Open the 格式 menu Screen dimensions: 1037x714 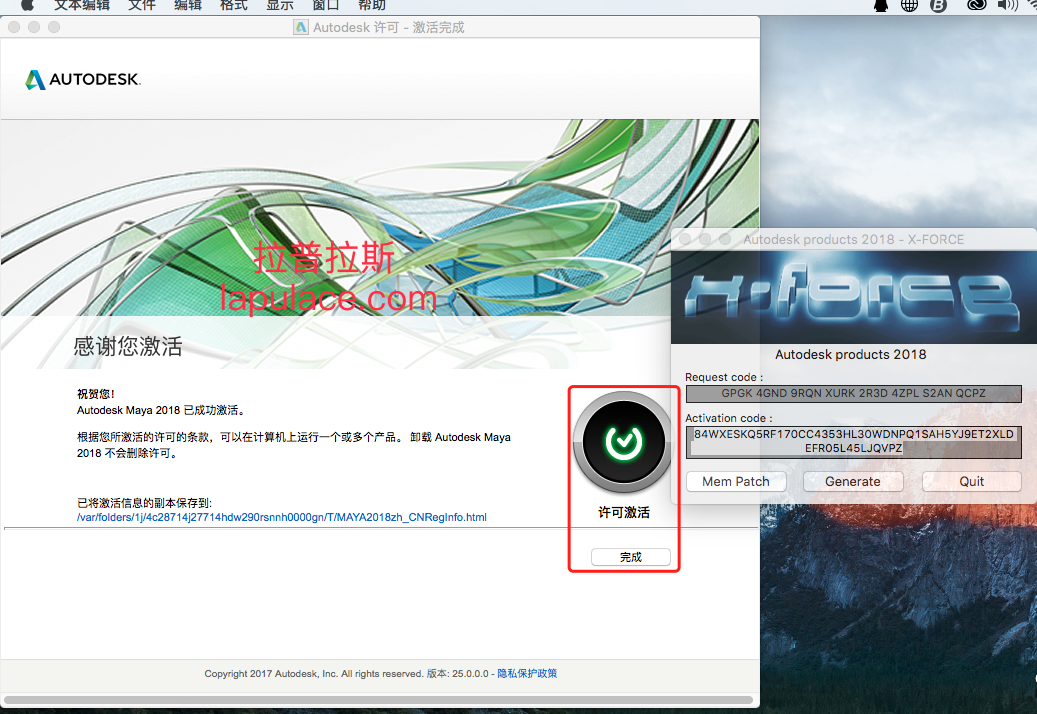(233, 5)
